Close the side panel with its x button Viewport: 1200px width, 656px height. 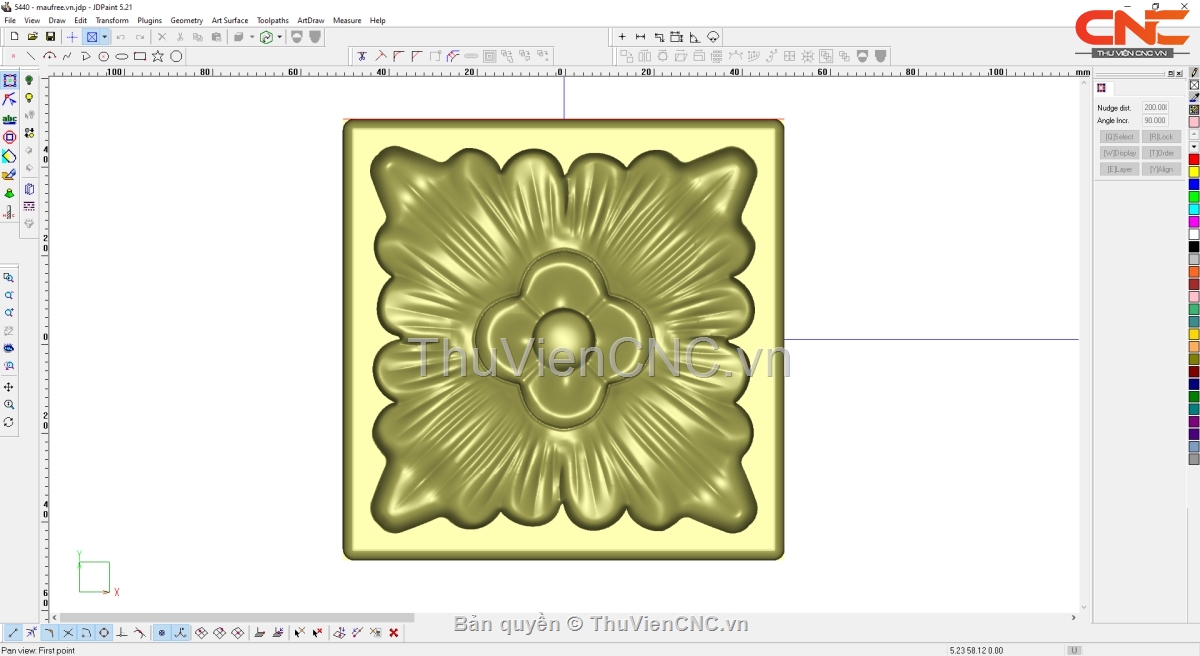(x=1179, y=73)
